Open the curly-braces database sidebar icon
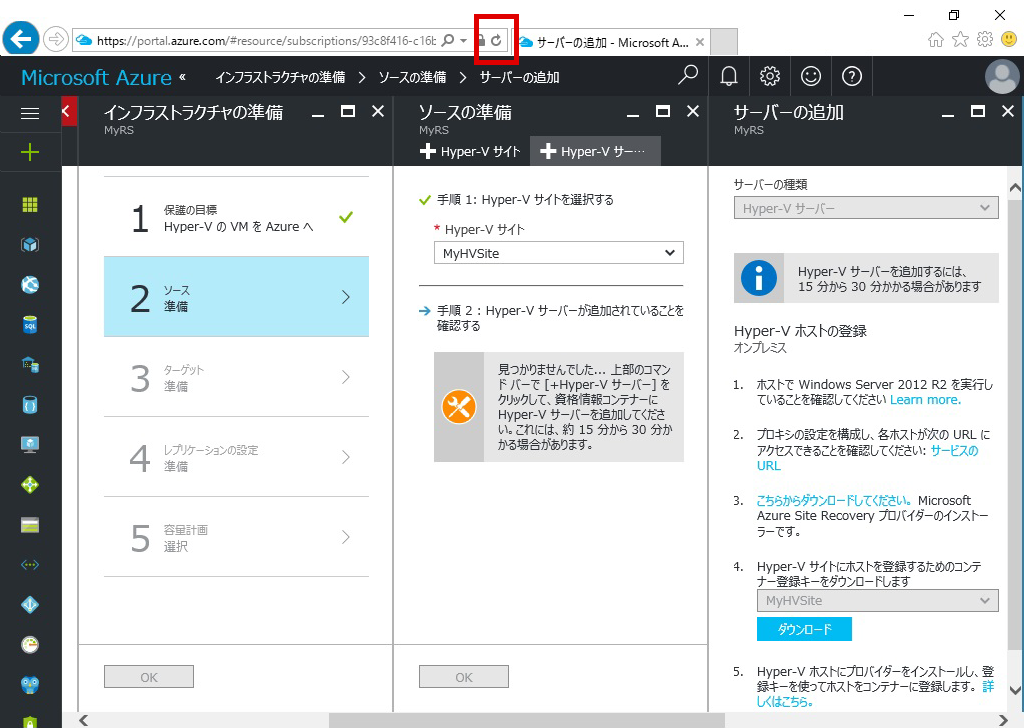Image resolution: width=1024 pixels, height=728 pixels. pyautogui.click(x=30, y=405)
